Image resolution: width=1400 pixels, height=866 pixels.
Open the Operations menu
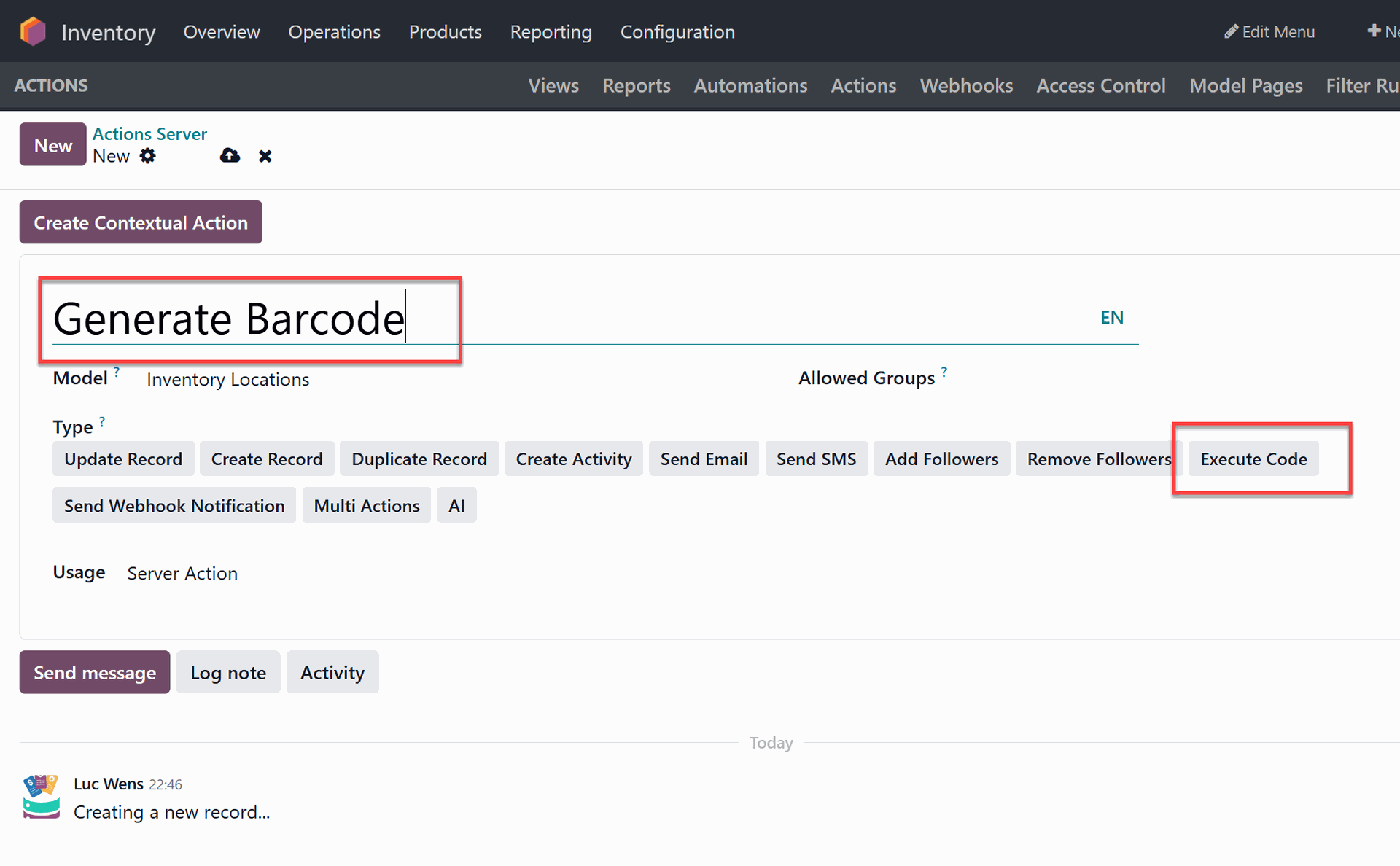click(334, 32)
